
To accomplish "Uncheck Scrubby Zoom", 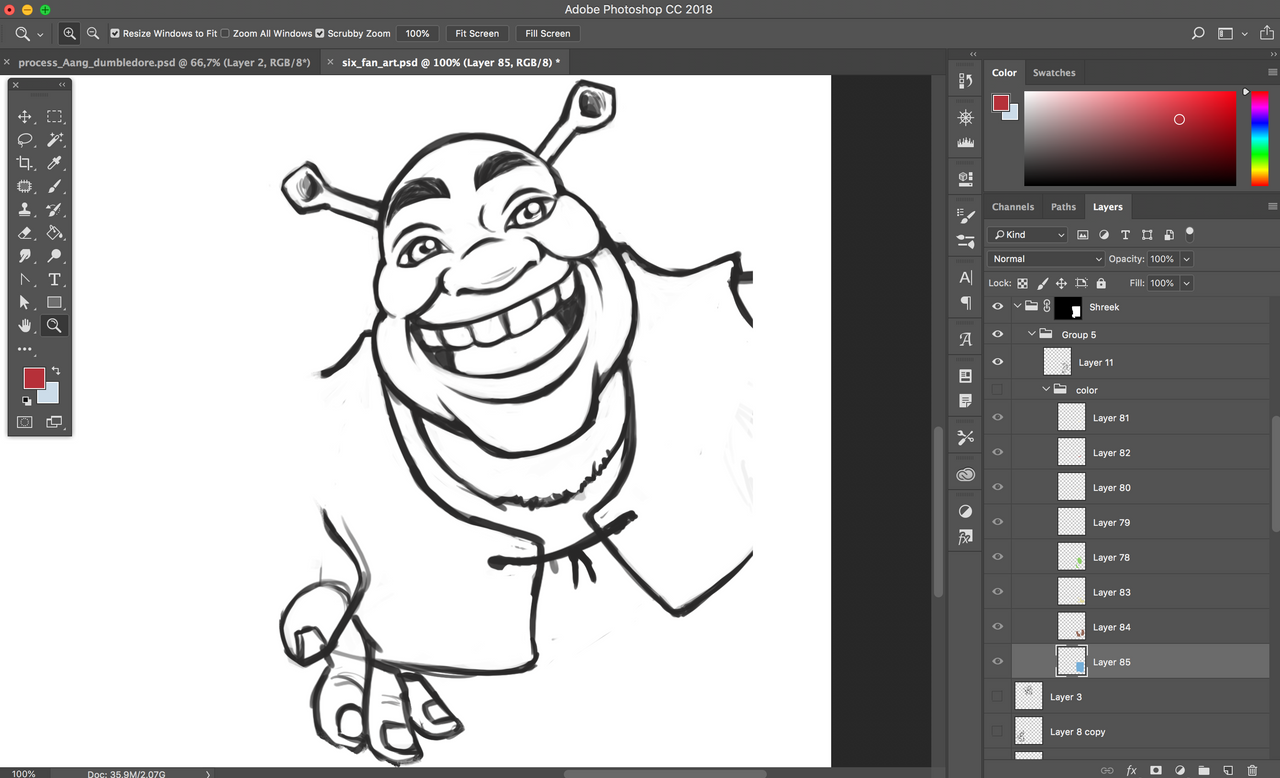I will click(x=320, y=33).
